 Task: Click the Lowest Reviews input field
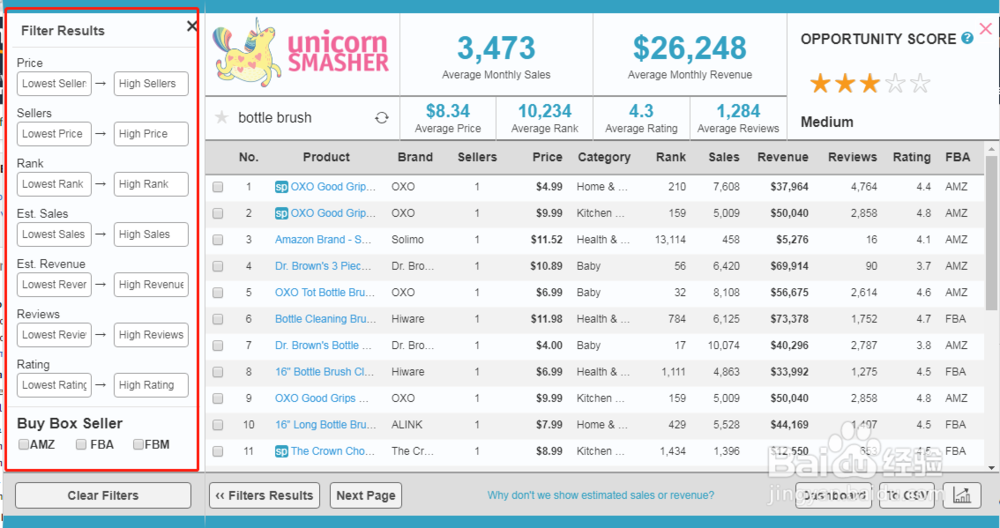(54, 335)
